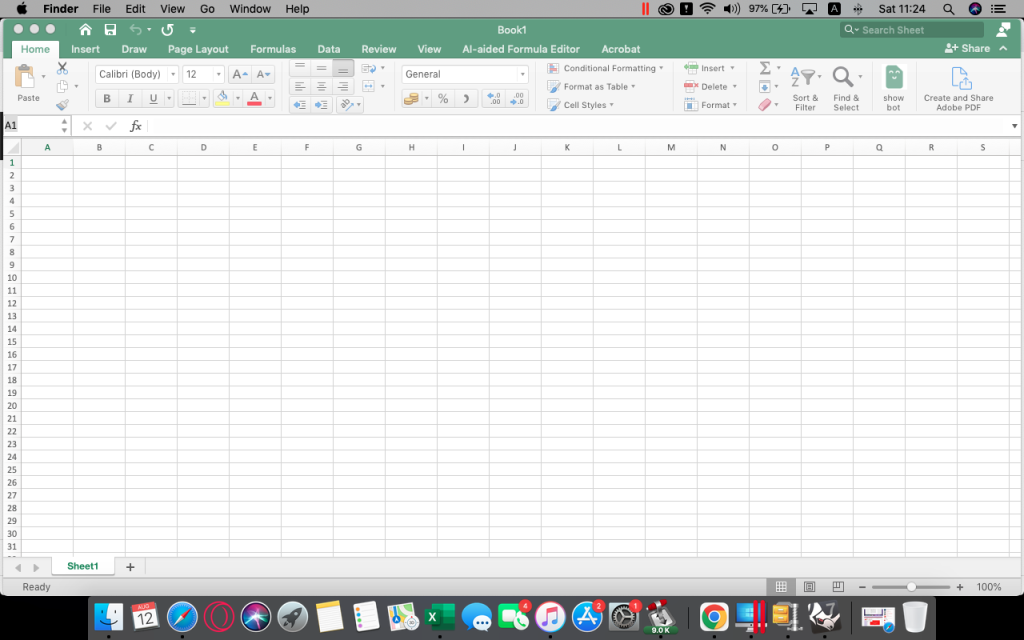Image resolution: width=1024 pixels, height=640 pixels.
Task: Click the Insert Function fx icon
Action: (135, 126)
